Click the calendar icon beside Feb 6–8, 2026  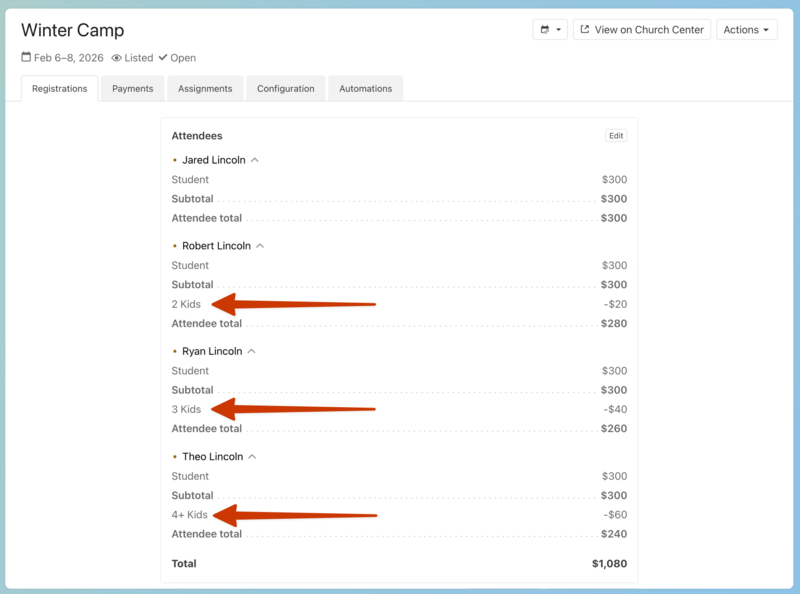[26, 58]
